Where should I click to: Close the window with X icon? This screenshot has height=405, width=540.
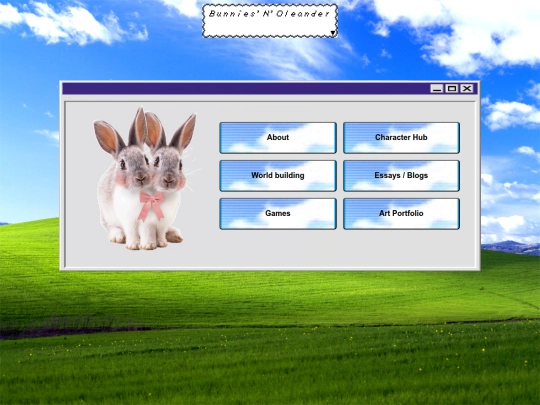click(467, 89)
